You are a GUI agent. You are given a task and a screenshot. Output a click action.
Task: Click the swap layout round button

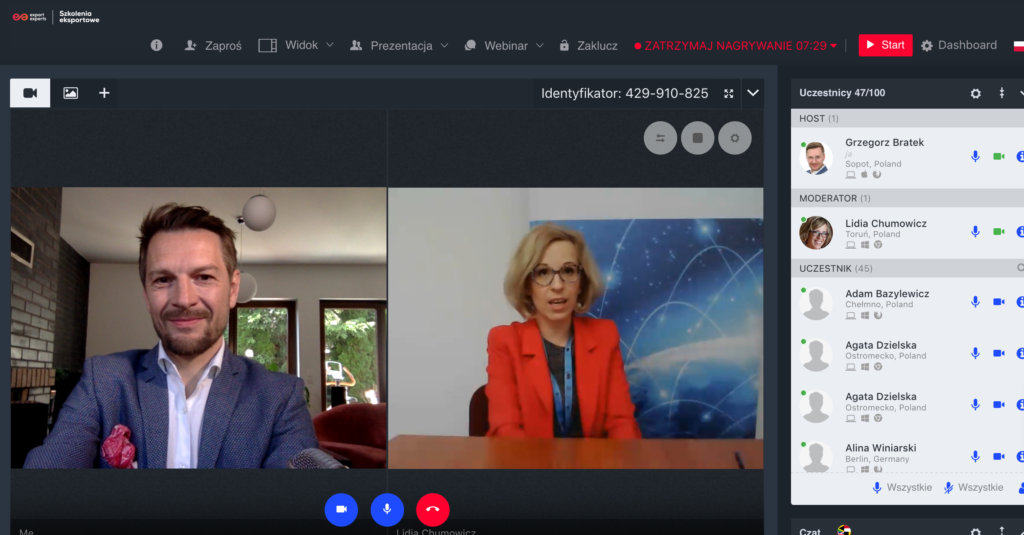(660, 138)
